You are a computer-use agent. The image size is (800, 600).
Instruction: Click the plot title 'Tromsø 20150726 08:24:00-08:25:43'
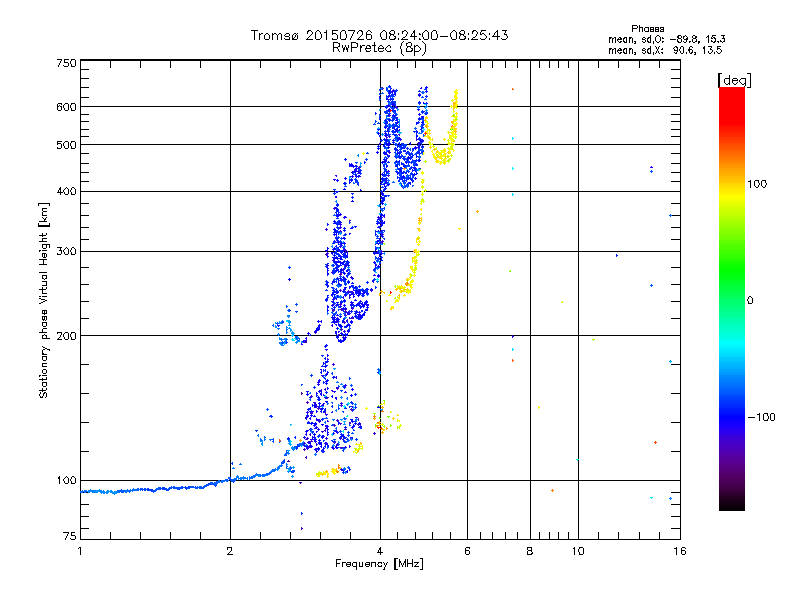[379, 35]
